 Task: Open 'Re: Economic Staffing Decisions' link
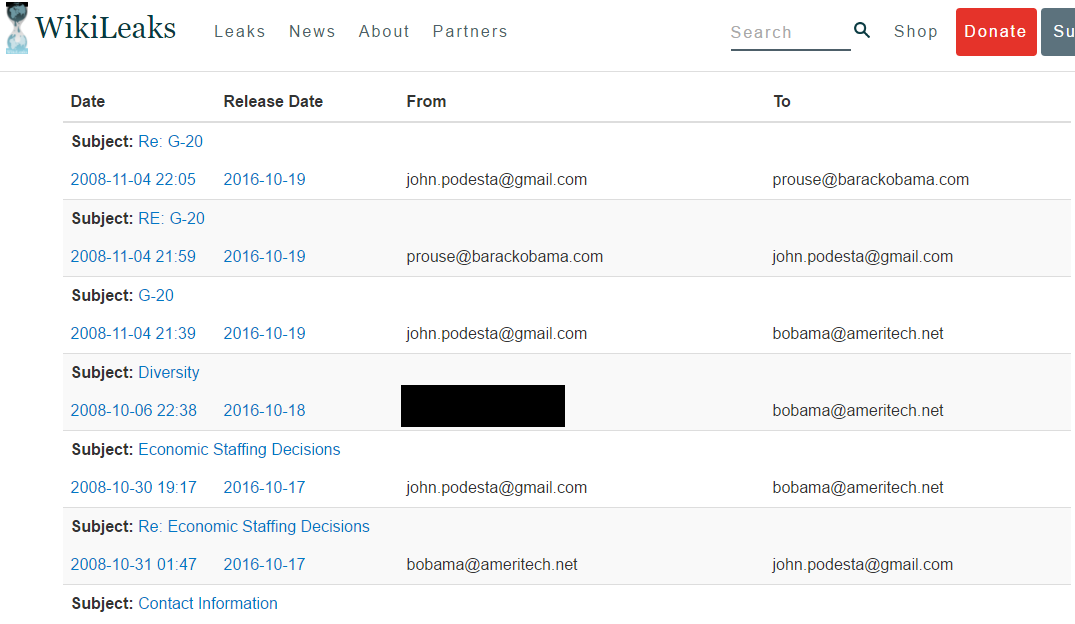254,526
